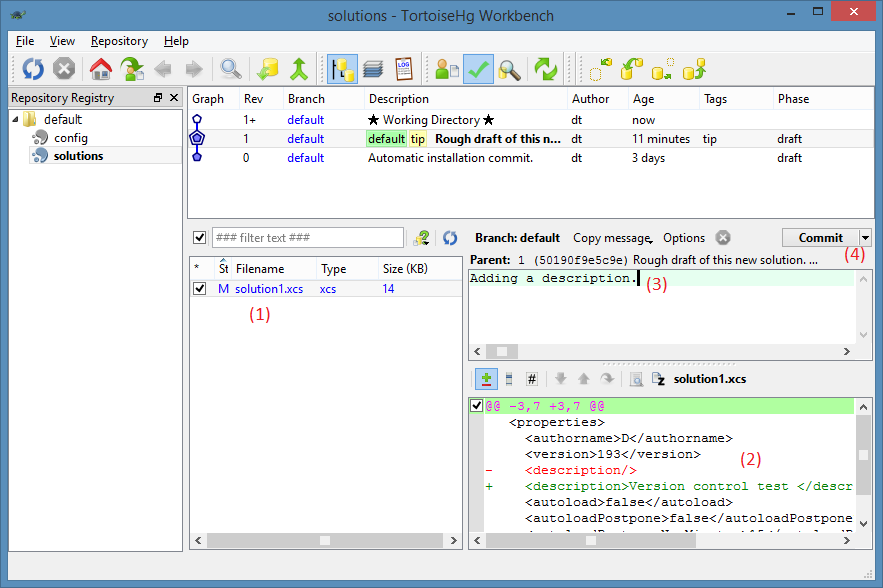This screenshot has height=588, width=883.
Task: Click the reload file curved arrow icon
Action: (607, 378)
